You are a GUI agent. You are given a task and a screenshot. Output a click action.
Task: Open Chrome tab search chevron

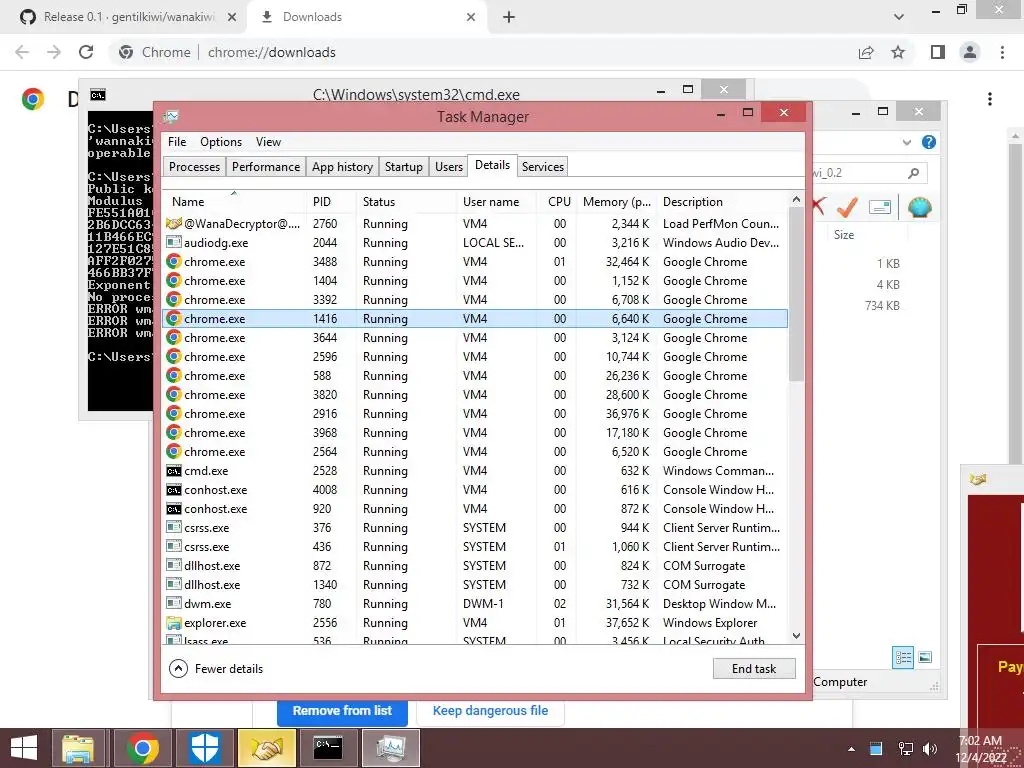click(x=899, y=17)
